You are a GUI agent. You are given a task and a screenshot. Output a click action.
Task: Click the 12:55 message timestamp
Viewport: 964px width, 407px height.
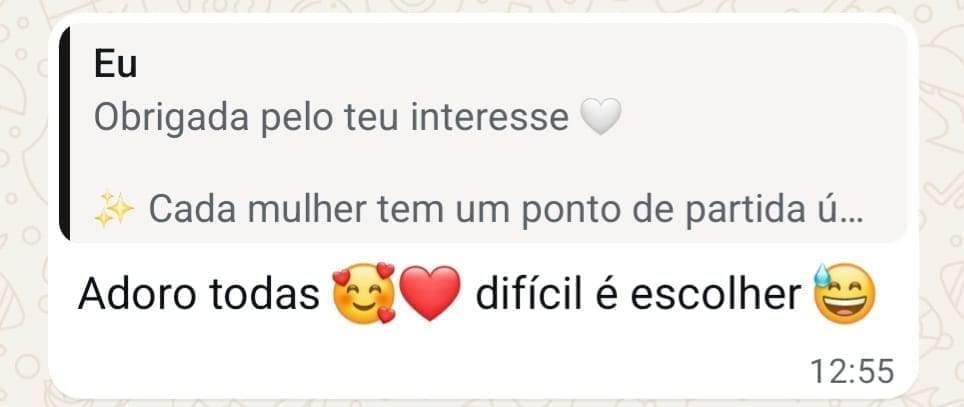tap(851, 372)
